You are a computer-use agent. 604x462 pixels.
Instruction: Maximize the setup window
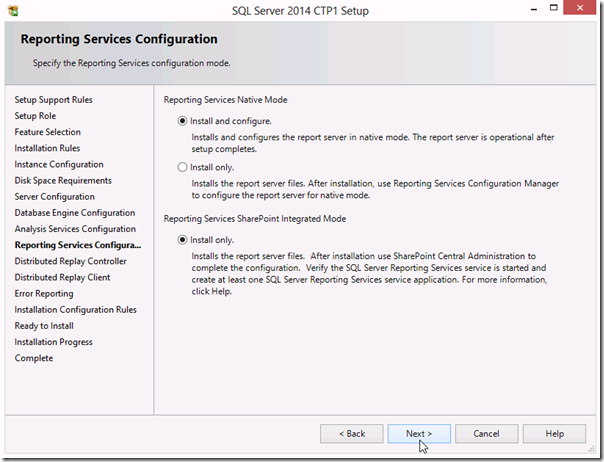[554, 8]
